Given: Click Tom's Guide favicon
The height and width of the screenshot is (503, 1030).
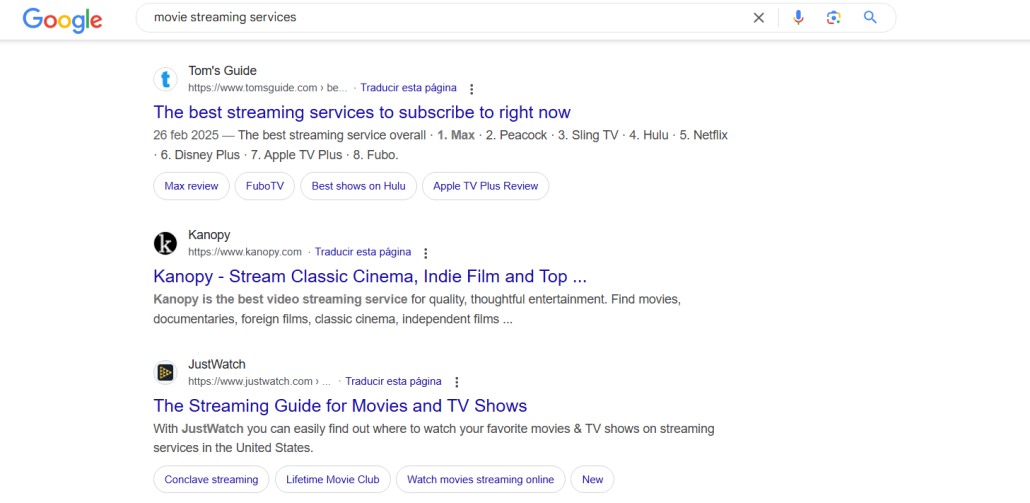Looking at the screenshot, I should (166, 79).
